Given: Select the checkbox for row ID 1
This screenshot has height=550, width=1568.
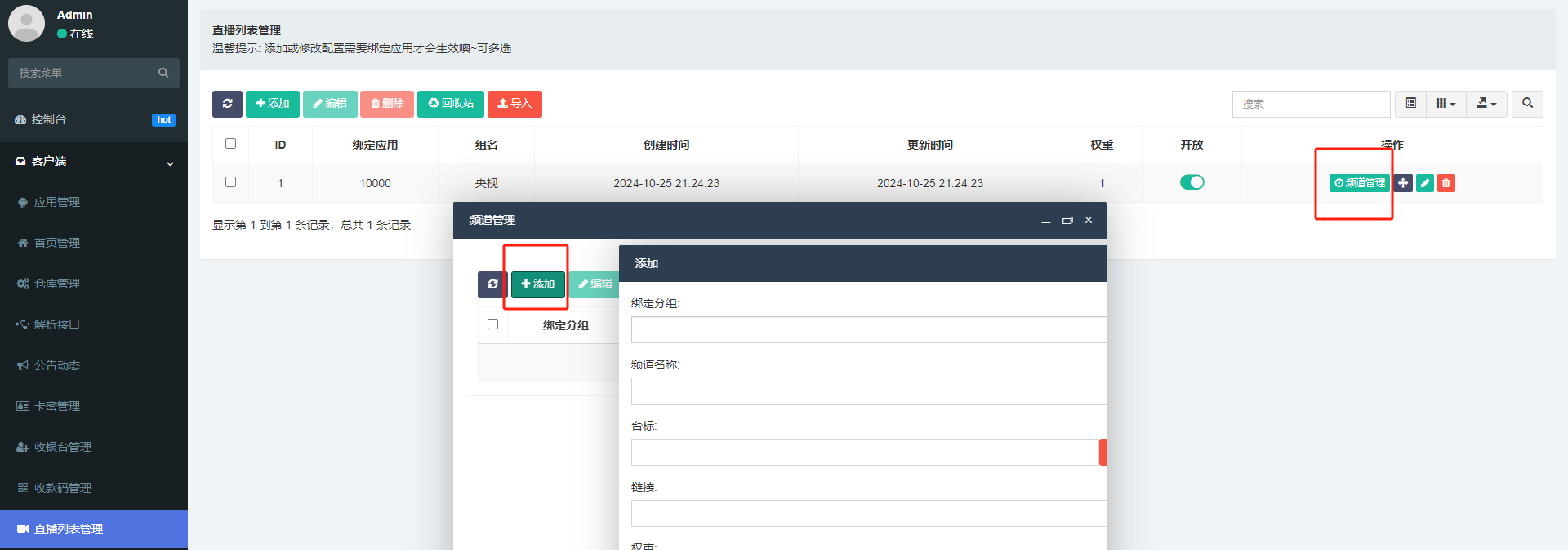Looking at the screenshot, I should pos(230,182).
